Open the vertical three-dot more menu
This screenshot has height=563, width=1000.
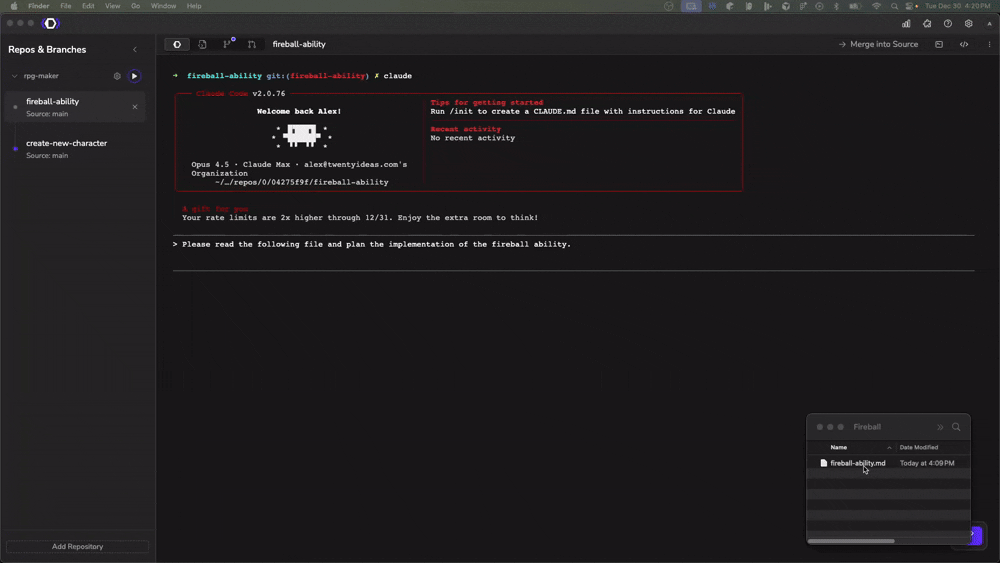[989, 44]
